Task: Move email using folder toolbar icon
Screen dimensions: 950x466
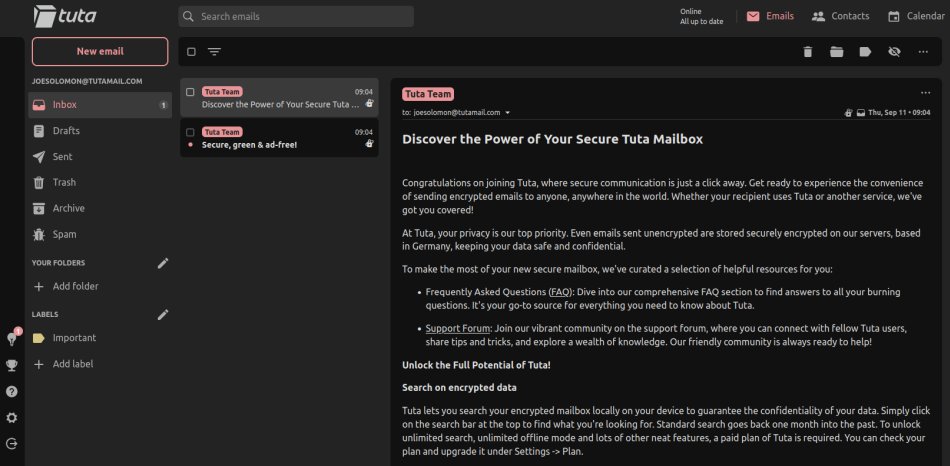Action: (836, 52)
